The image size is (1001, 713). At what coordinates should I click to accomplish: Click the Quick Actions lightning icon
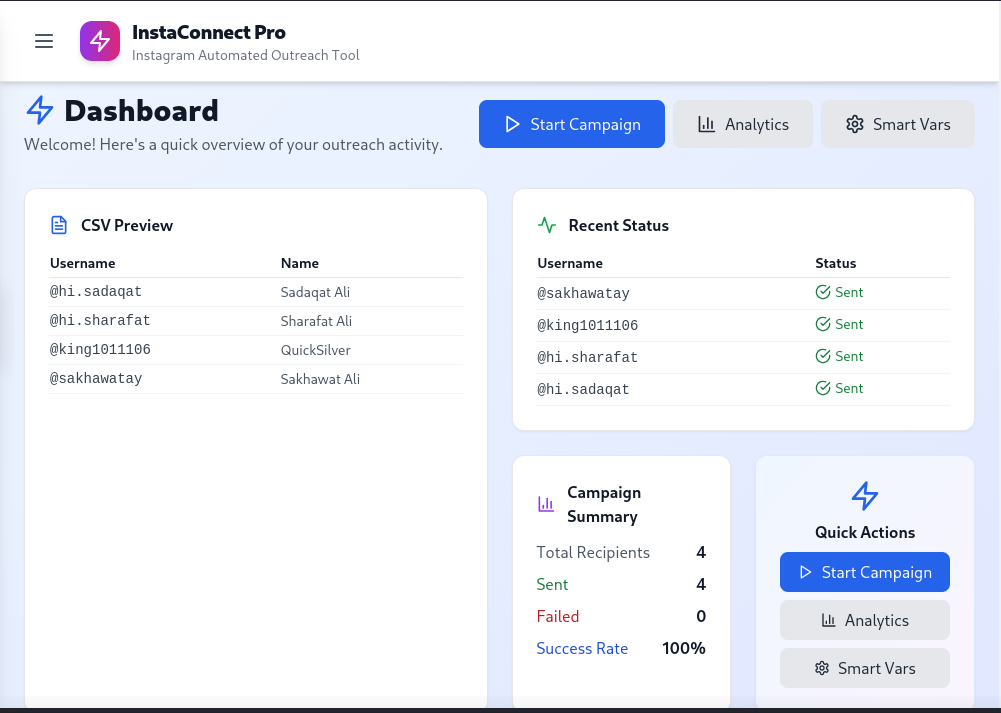865,495
